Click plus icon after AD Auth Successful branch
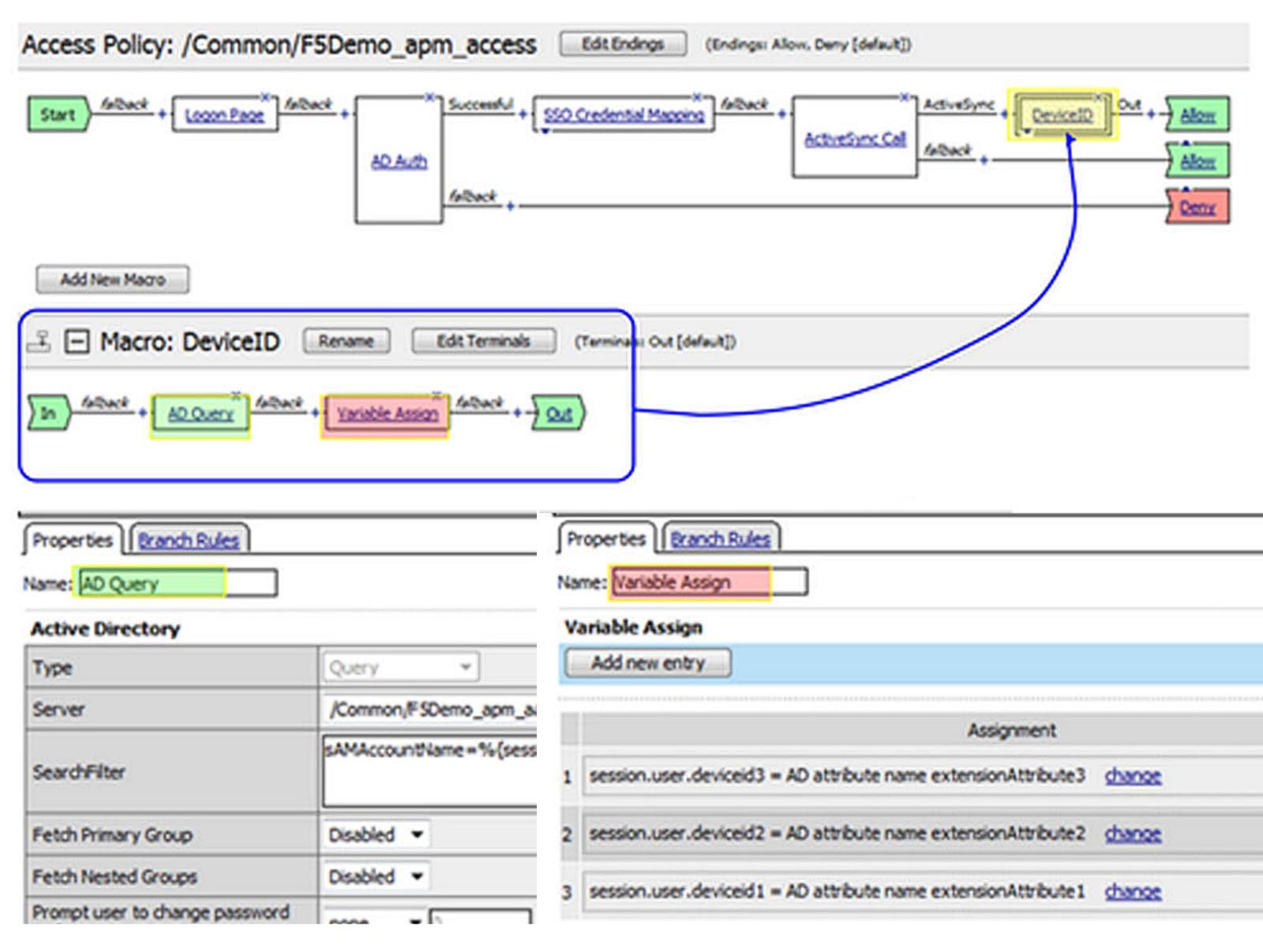This screenshot has width=1263, height=952. point(523,114)
